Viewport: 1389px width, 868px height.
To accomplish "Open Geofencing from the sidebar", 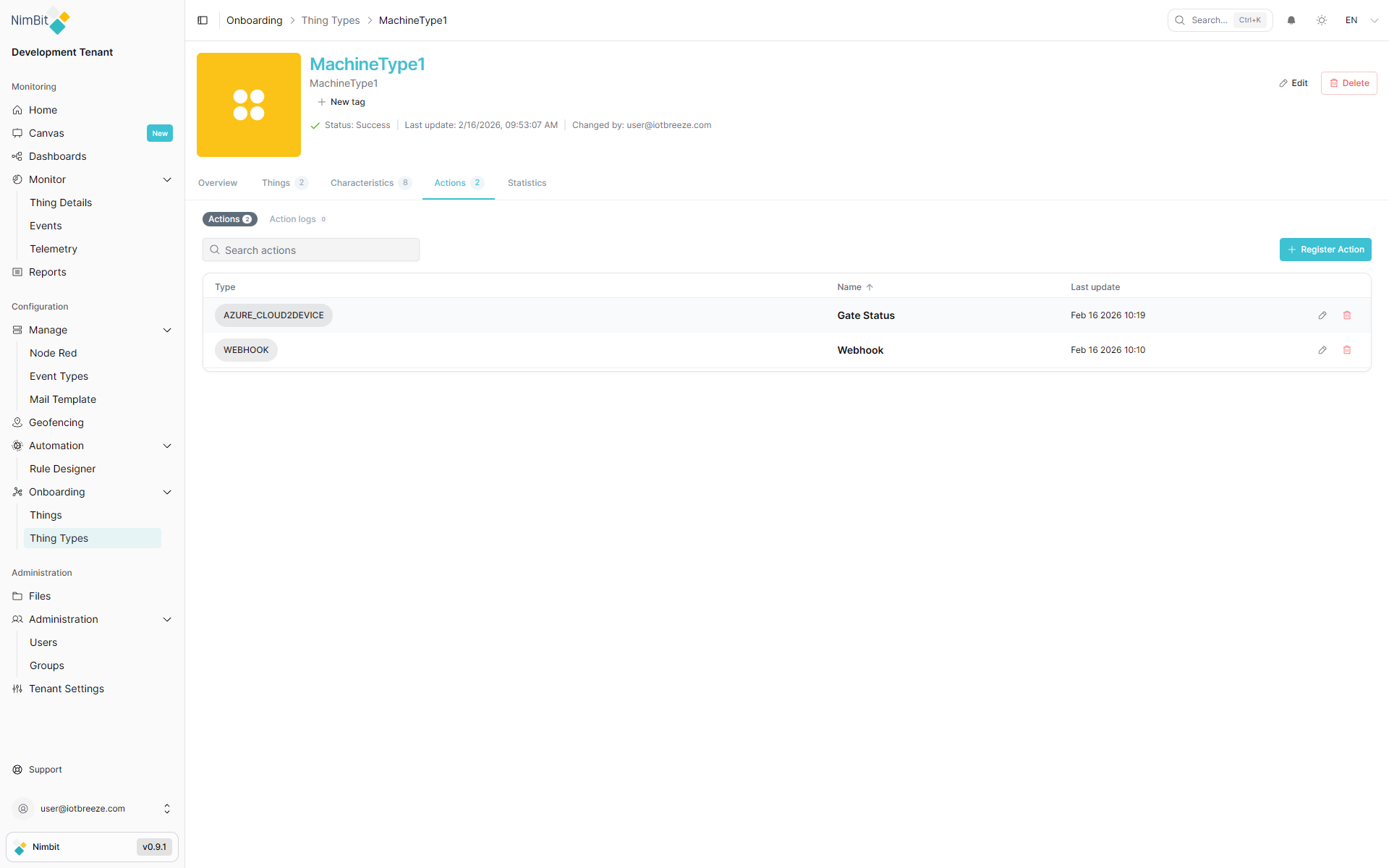I will pyautogui.click(x=56, y=422).
